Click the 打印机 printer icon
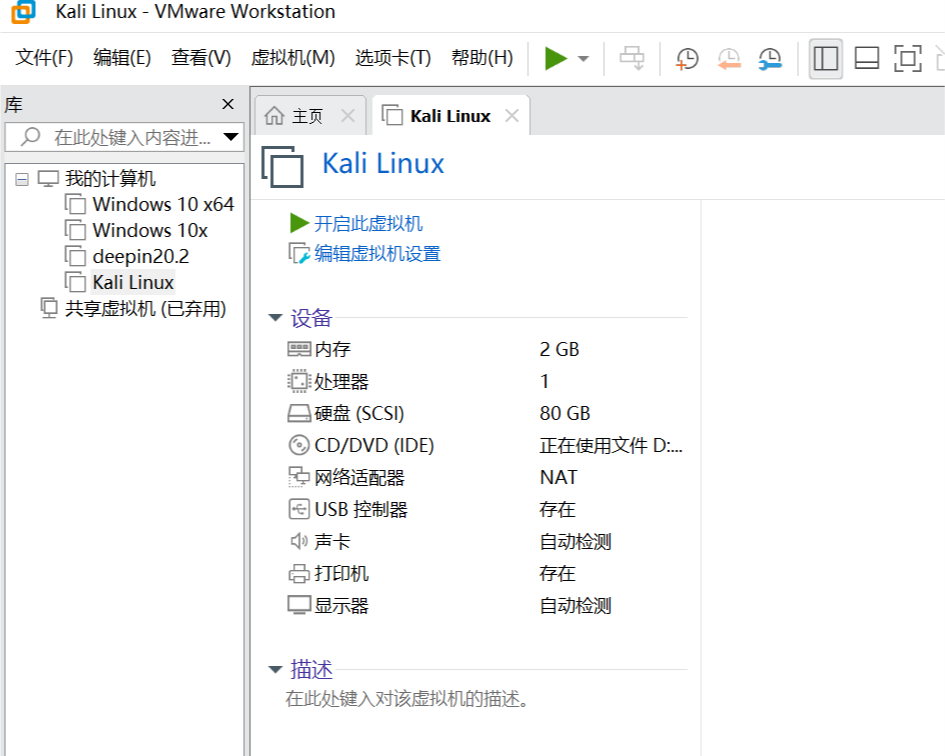This screenshot has height=756, width=945. click(299, 573)
